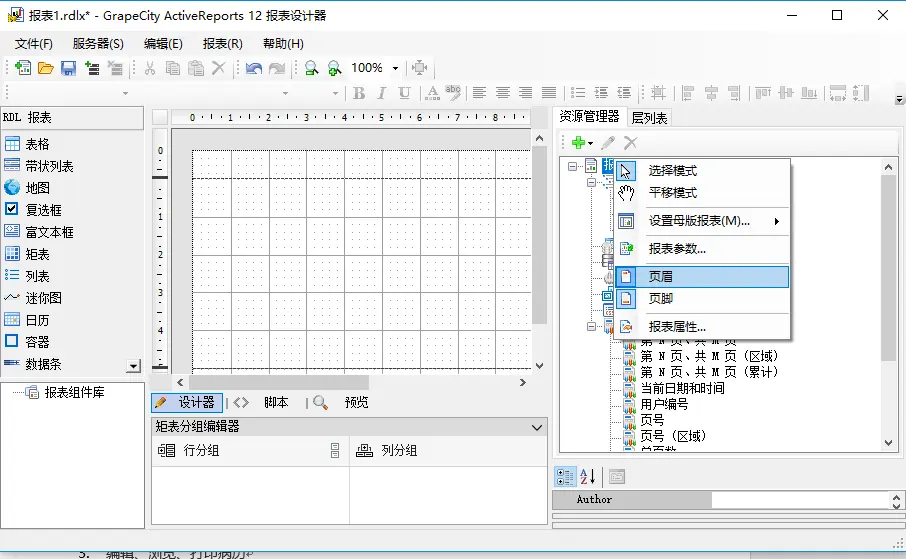Open the 文件(F) menu
The width and height of the screenshot is (906, 559).
pos(34,44)
